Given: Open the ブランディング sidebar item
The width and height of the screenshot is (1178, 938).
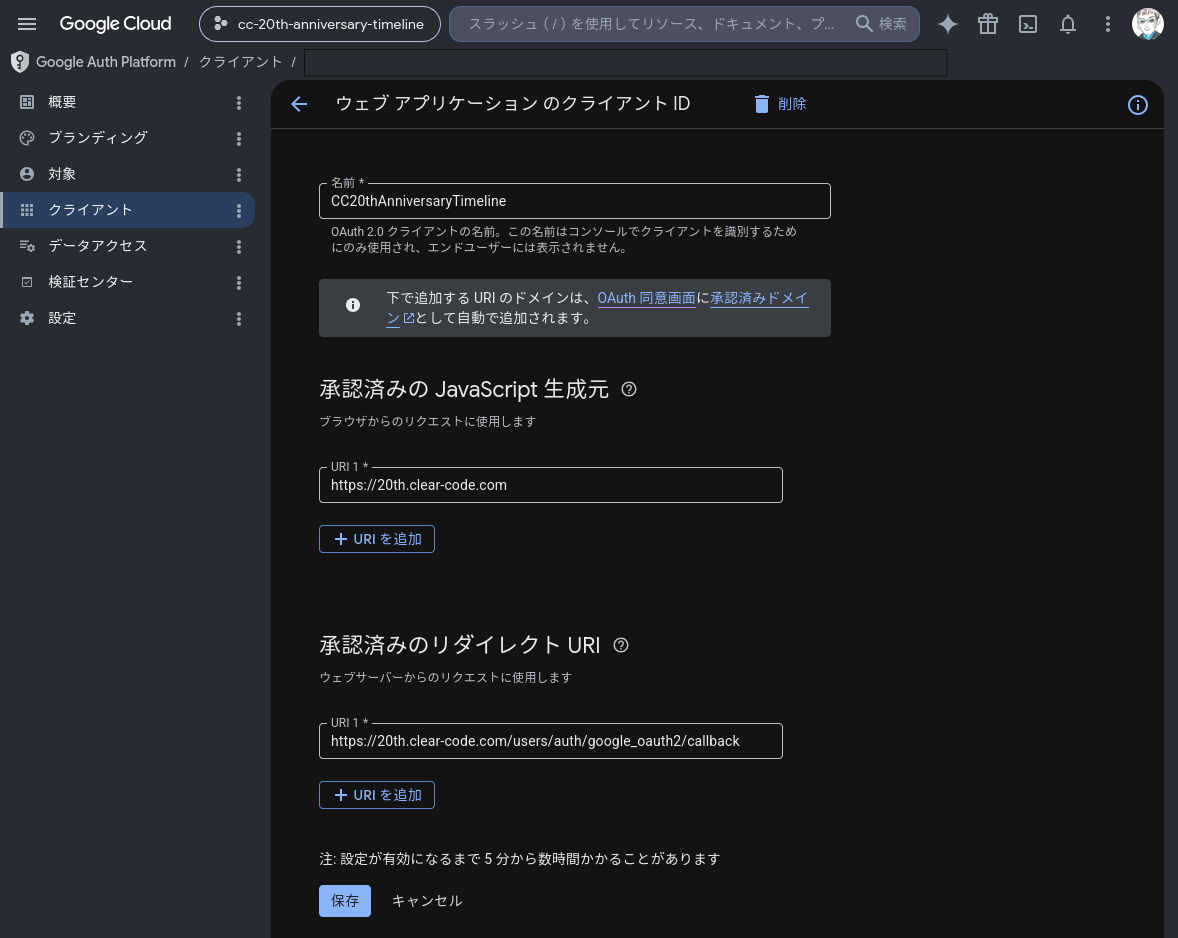Looking at the screenshot, I should [x=128, y=138].
